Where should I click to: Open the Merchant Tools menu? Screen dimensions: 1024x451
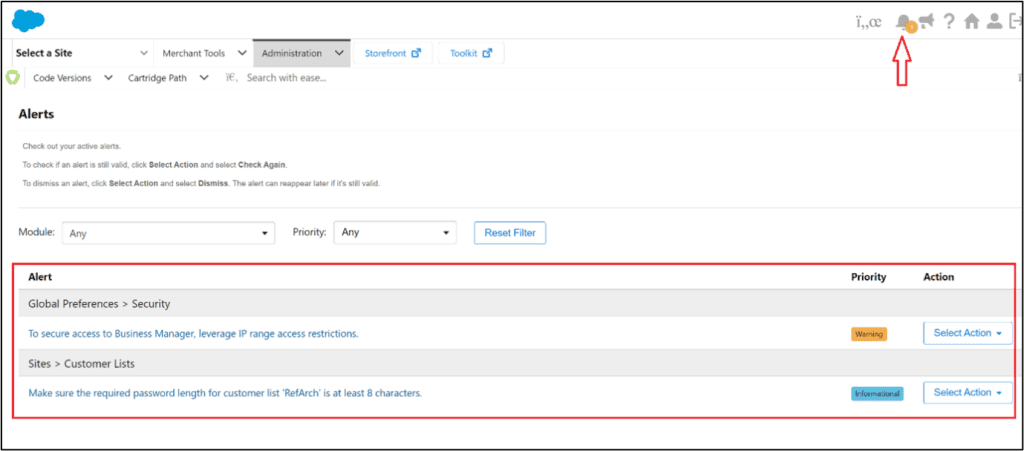point(202,53)
